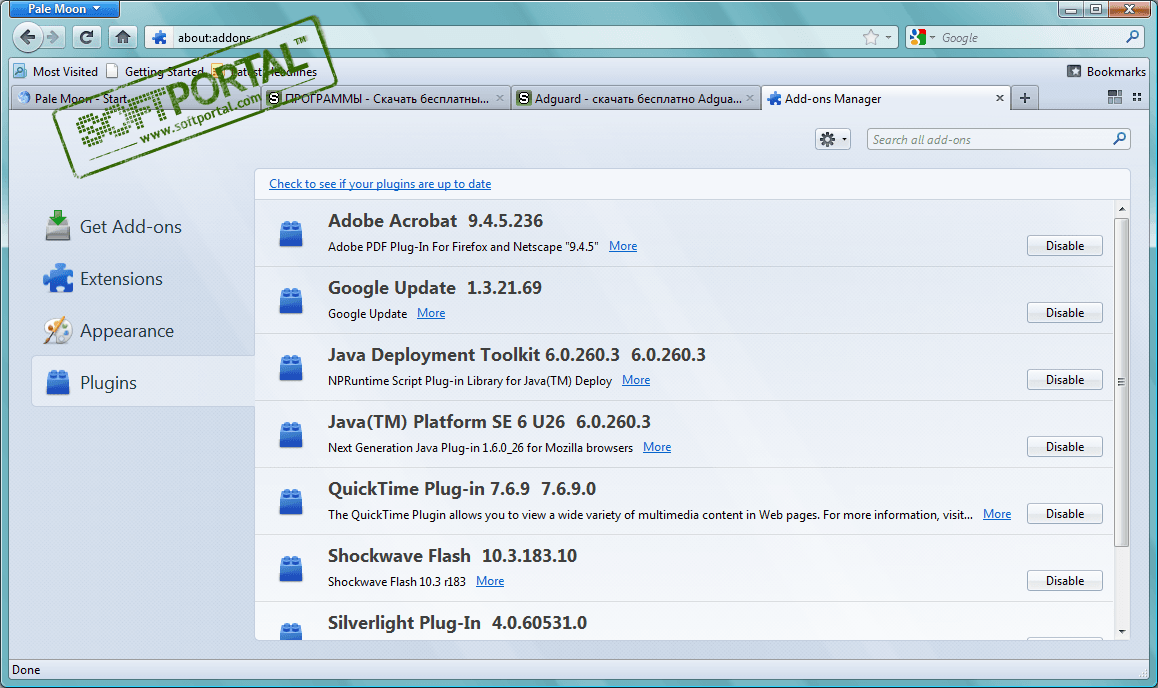Switch to the Adguard tab

(x=636, y=98)
